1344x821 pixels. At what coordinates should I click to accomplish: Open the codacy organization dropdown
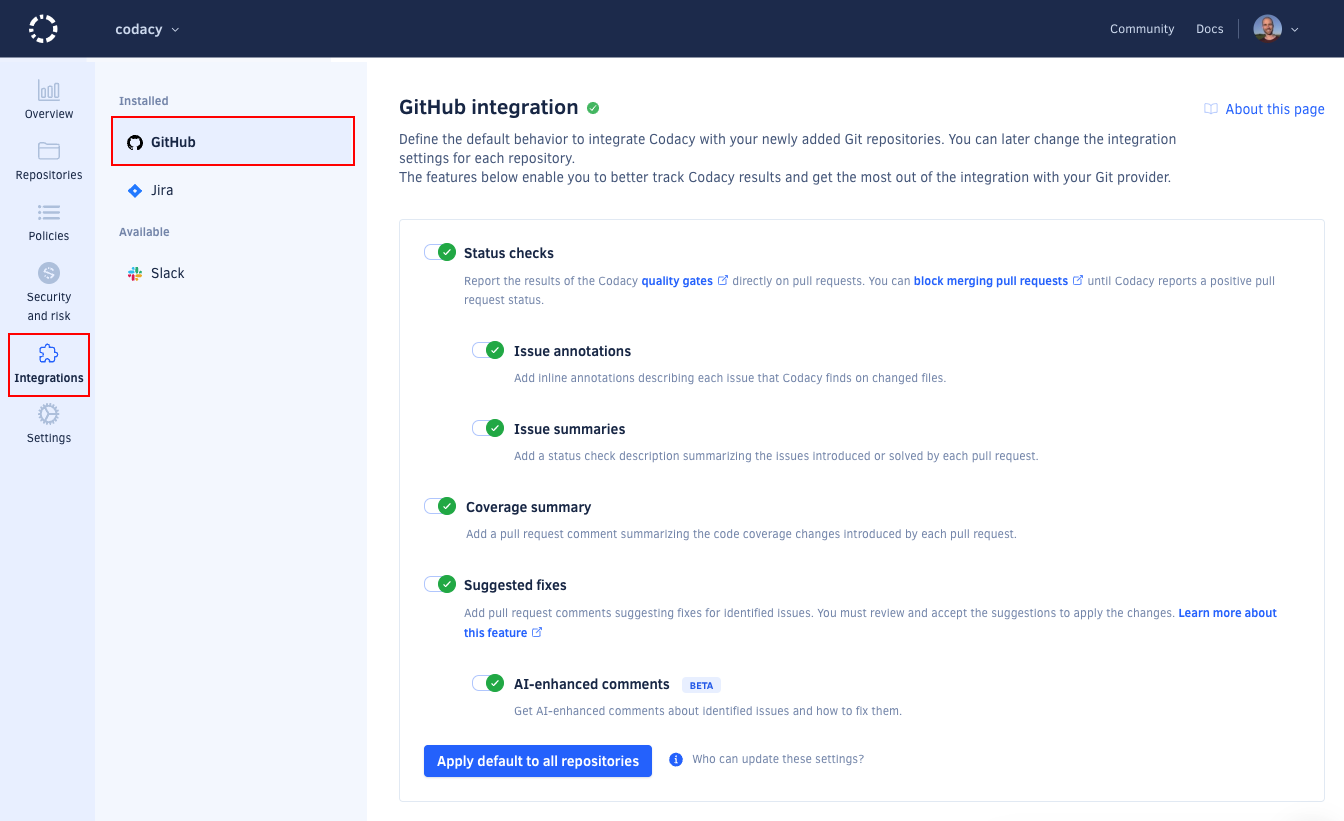click(147, 29)
